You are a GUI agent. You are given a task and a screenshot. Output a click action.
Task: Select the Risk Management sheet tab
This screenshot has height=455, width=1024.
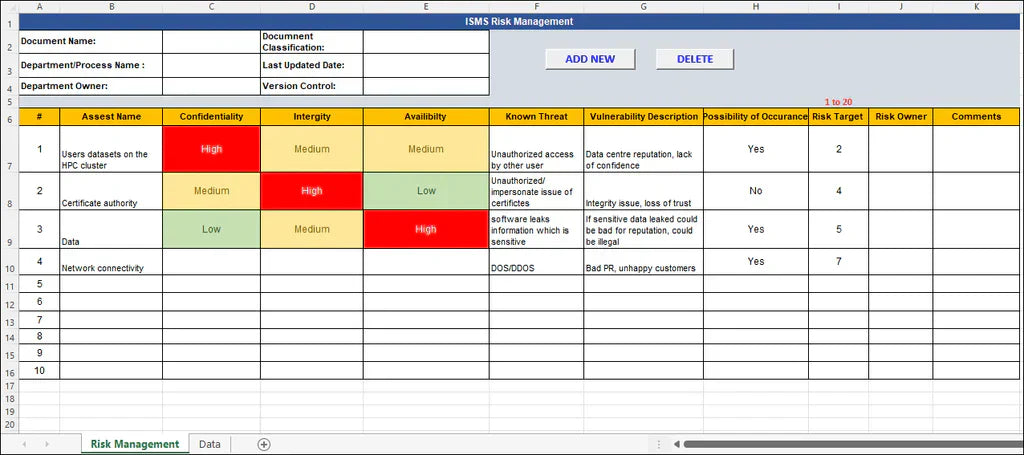(x=135, y=444)
